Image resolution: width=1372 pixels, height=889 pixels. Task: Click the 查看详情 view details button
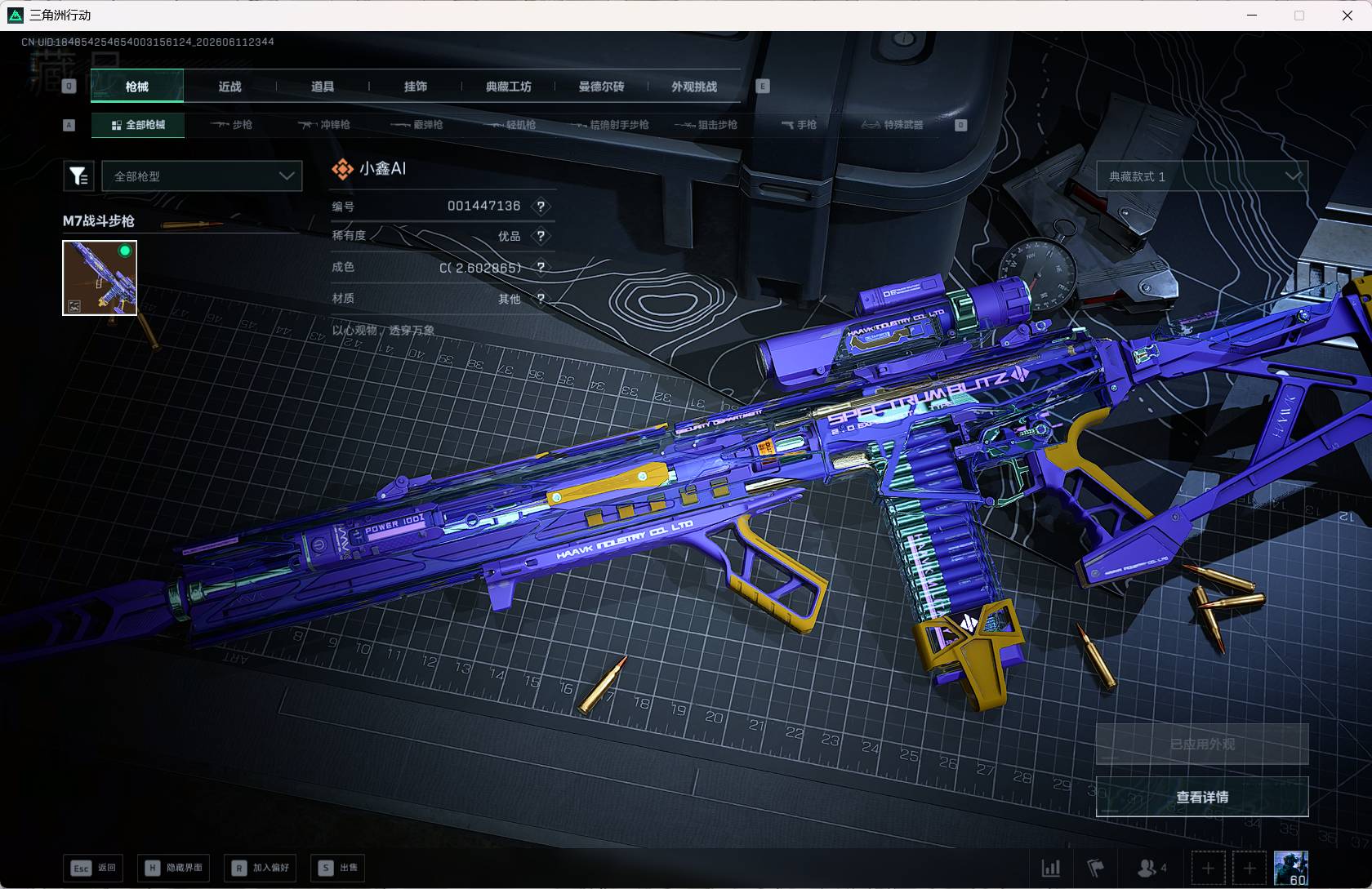click(x=1202, y=797)
